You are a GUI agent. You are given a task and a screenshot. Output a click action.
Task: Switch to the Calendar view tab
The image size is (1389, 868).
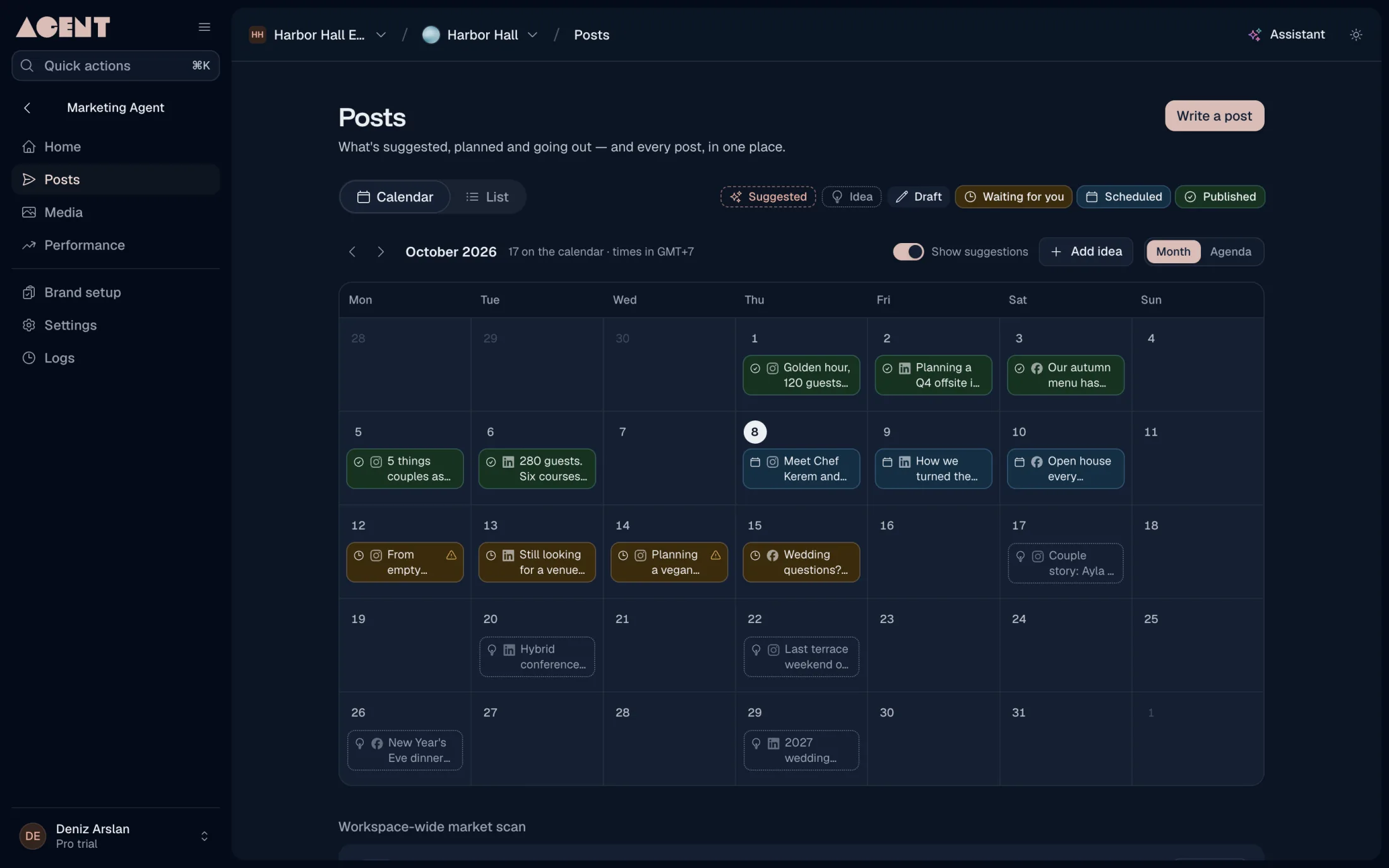coord(395,197)
